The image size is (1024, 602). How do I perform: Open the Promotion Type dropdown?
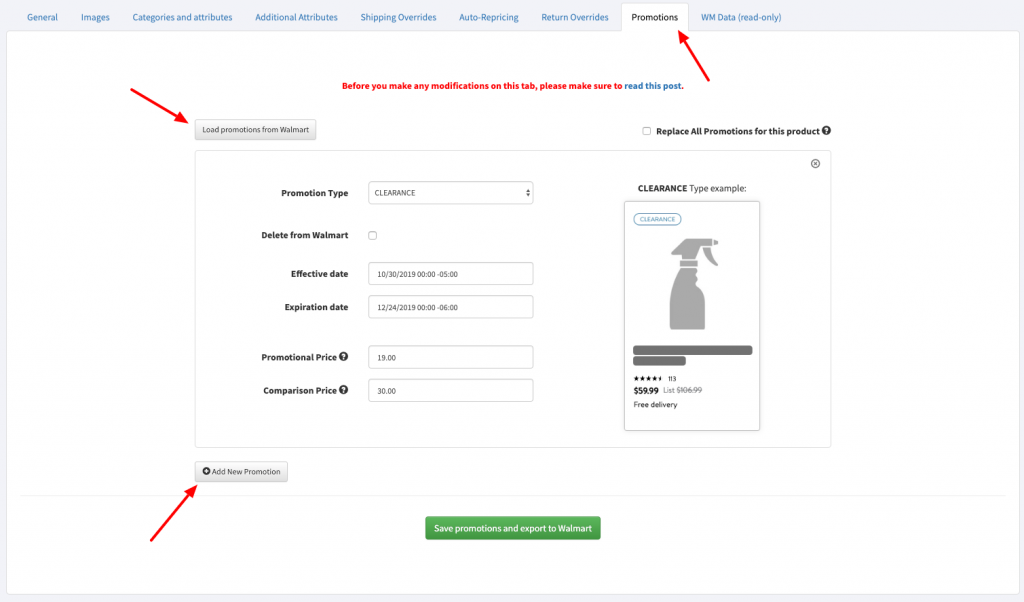450,192
